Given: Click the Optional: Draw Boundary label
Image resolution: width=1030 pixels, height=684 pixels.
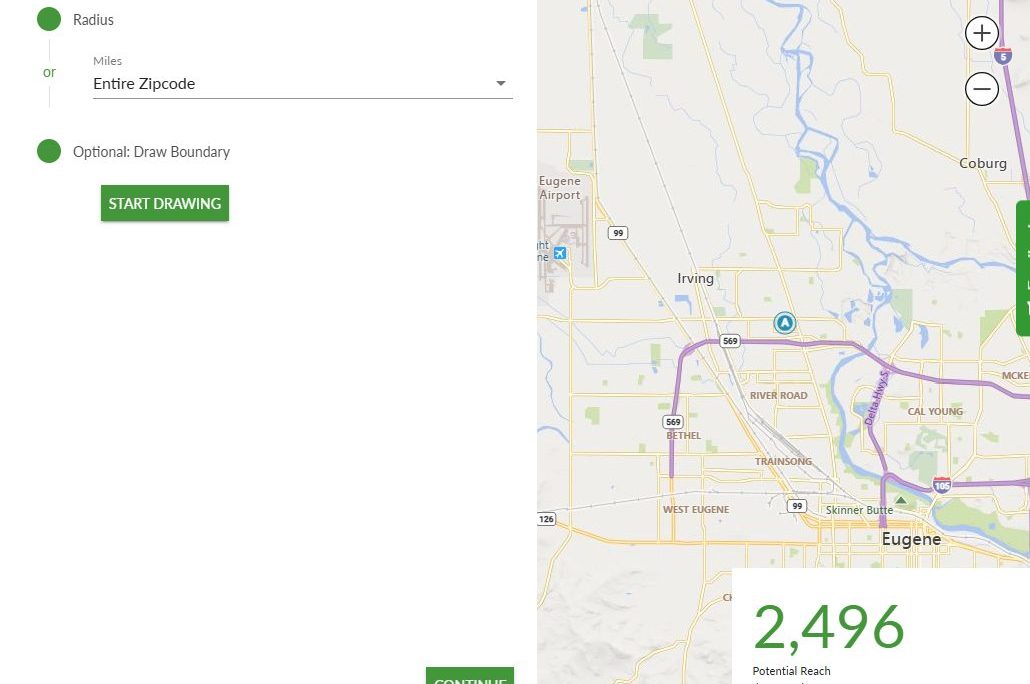Looking at the screenshot, I should (x=151, y=152).
